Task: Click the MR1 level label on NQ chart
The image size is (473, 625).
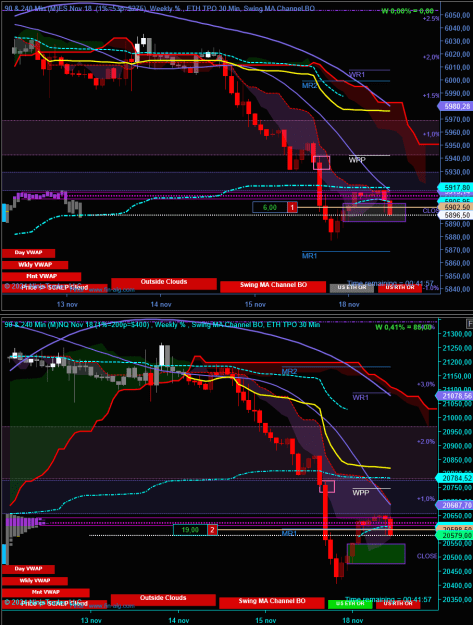Action: (x=289, y=533)
